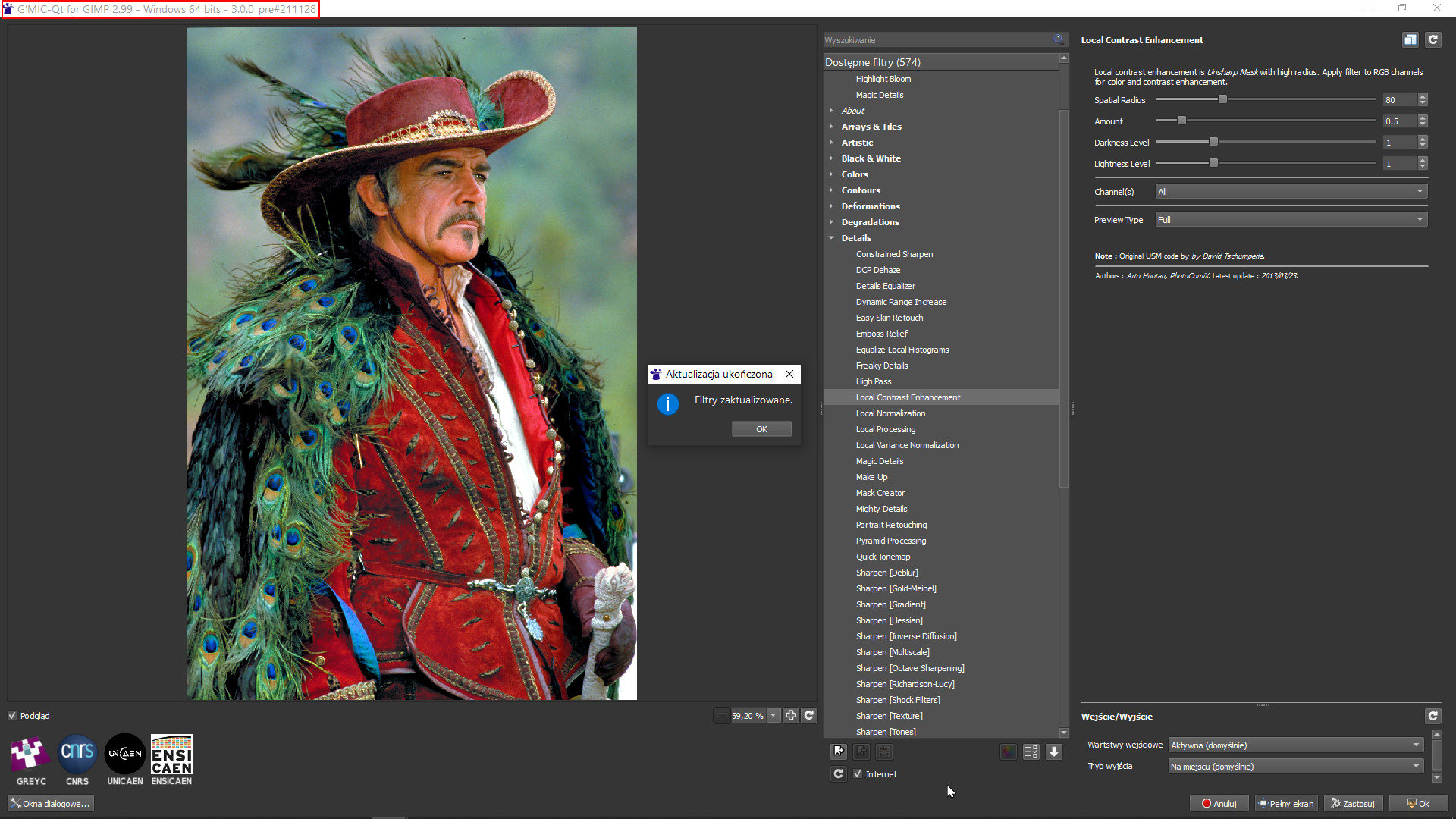Click the zoom in plus icon
Image resolution: width=1456 pixels, height=819 pixels.
point(791,715)
